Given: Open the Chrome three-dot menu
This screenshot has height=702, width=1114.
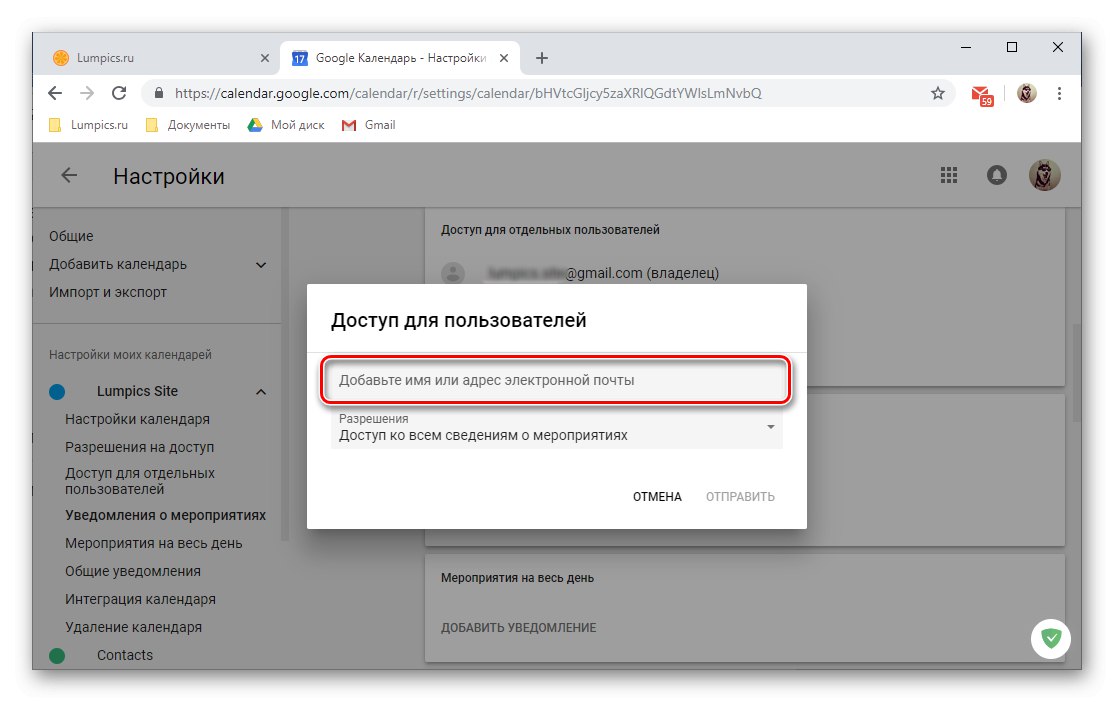Looking at the screenshot, I should coord(1060,92).
